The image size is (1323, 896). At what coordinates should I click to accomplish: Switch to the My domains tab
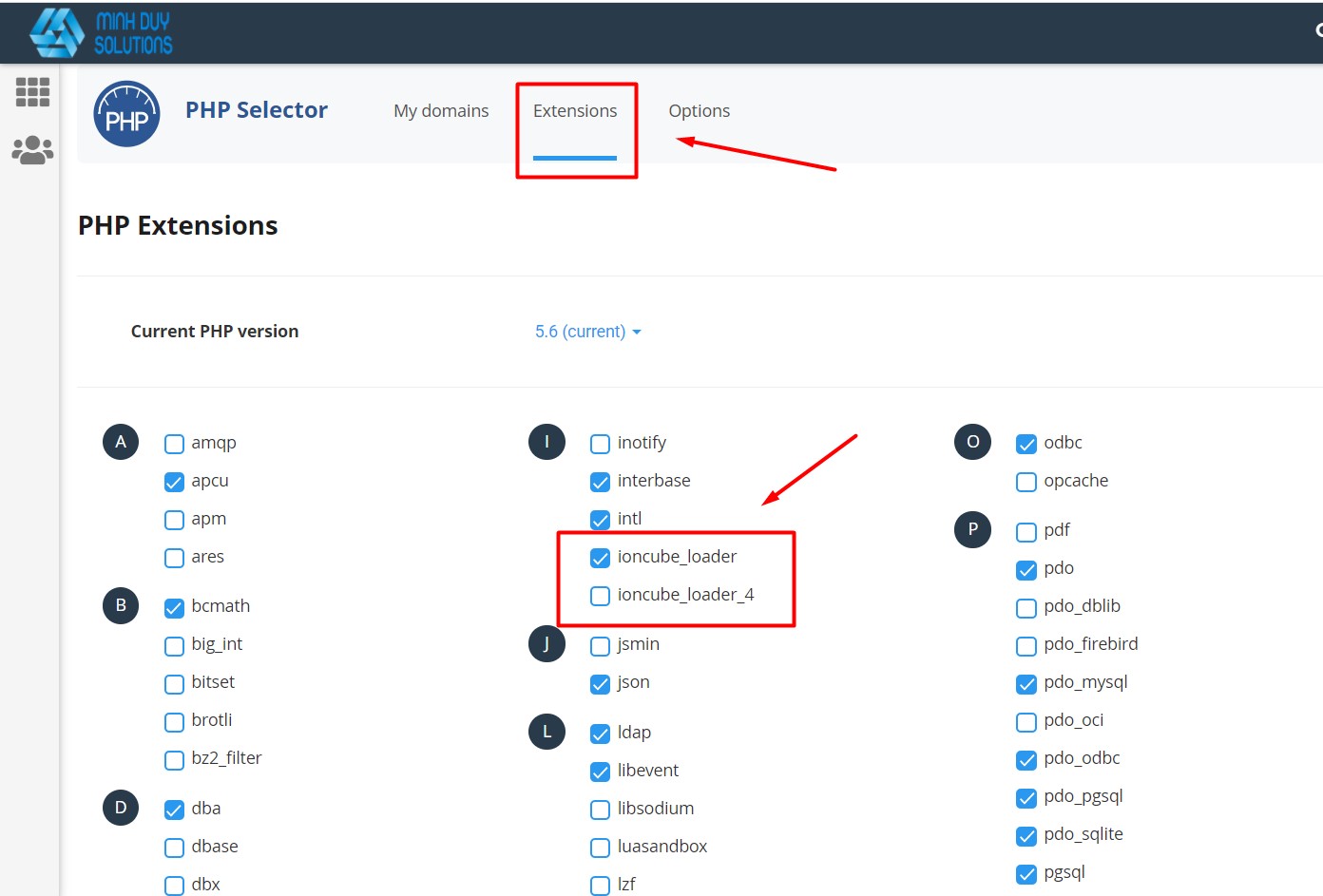click(x=441, y=110)
